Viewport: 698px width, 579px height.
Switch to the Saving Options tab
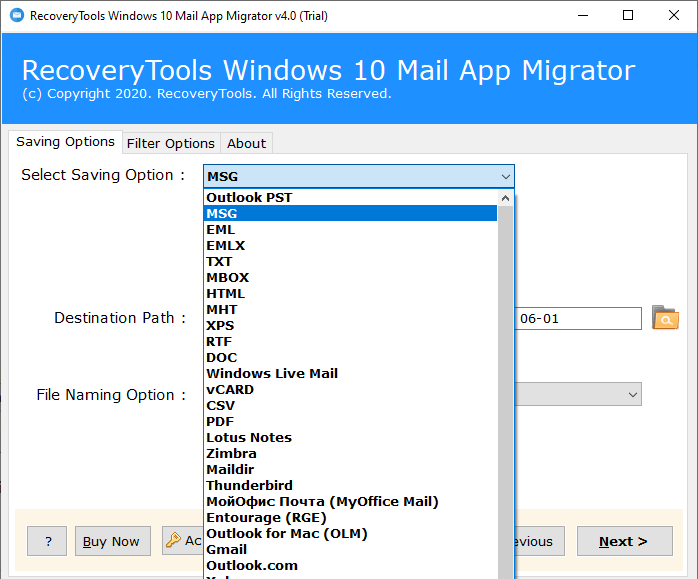(65, 142)
